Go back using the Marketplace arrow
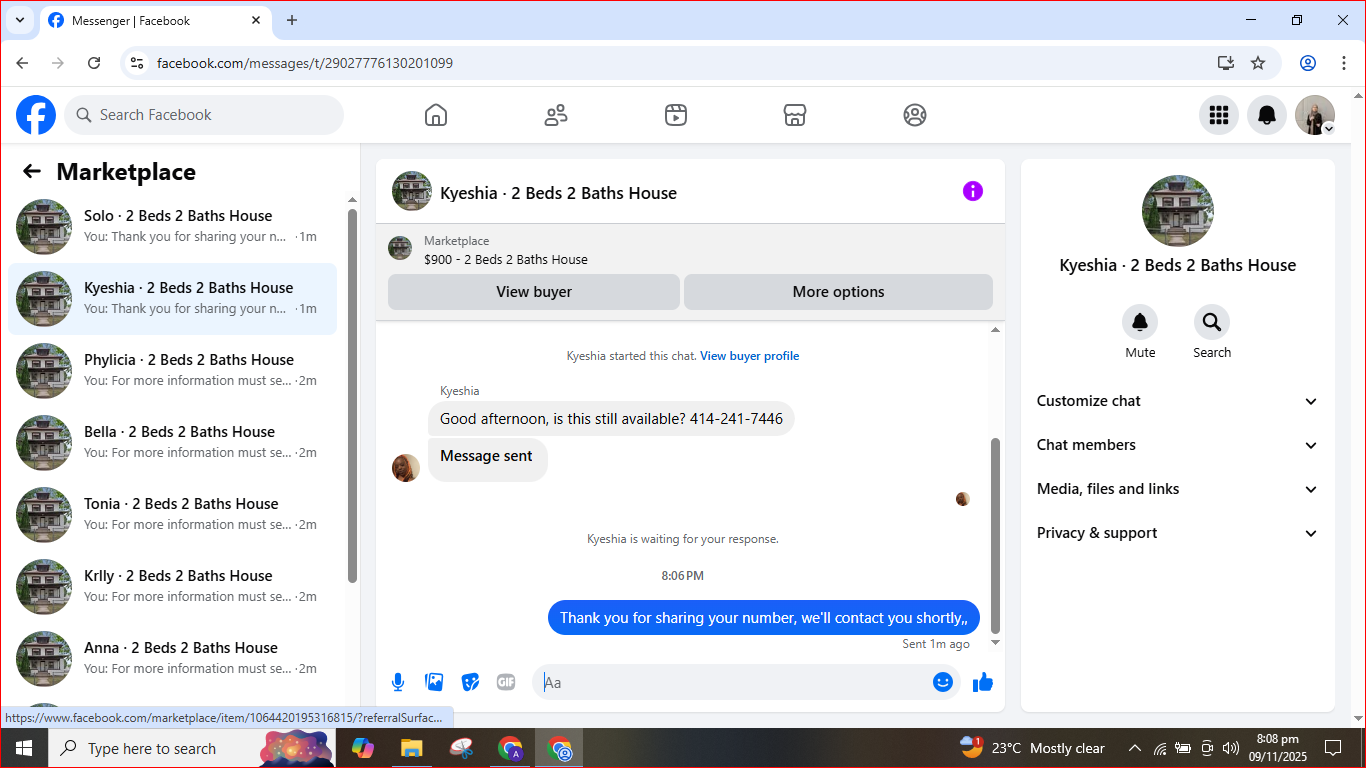The image size is (1366, 768). pyautogui.click(x=32, y=172)
